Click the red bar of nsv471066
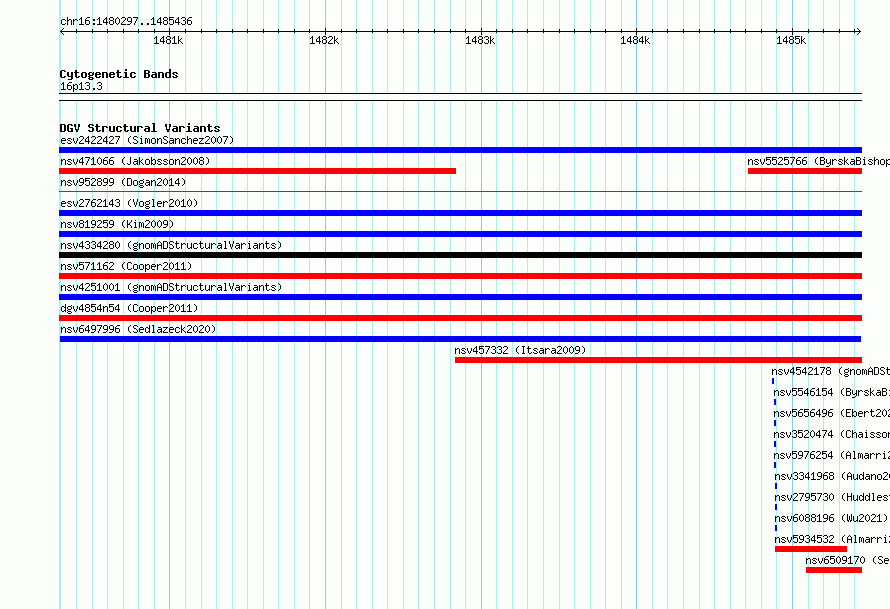The image size is (890, 609). 257,171
